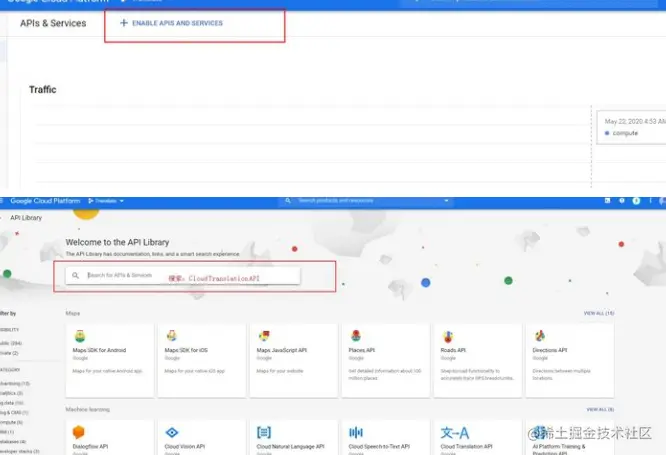Click the Places API pin icon
This screenshot has width=666, height=455.
click(356, 336)
